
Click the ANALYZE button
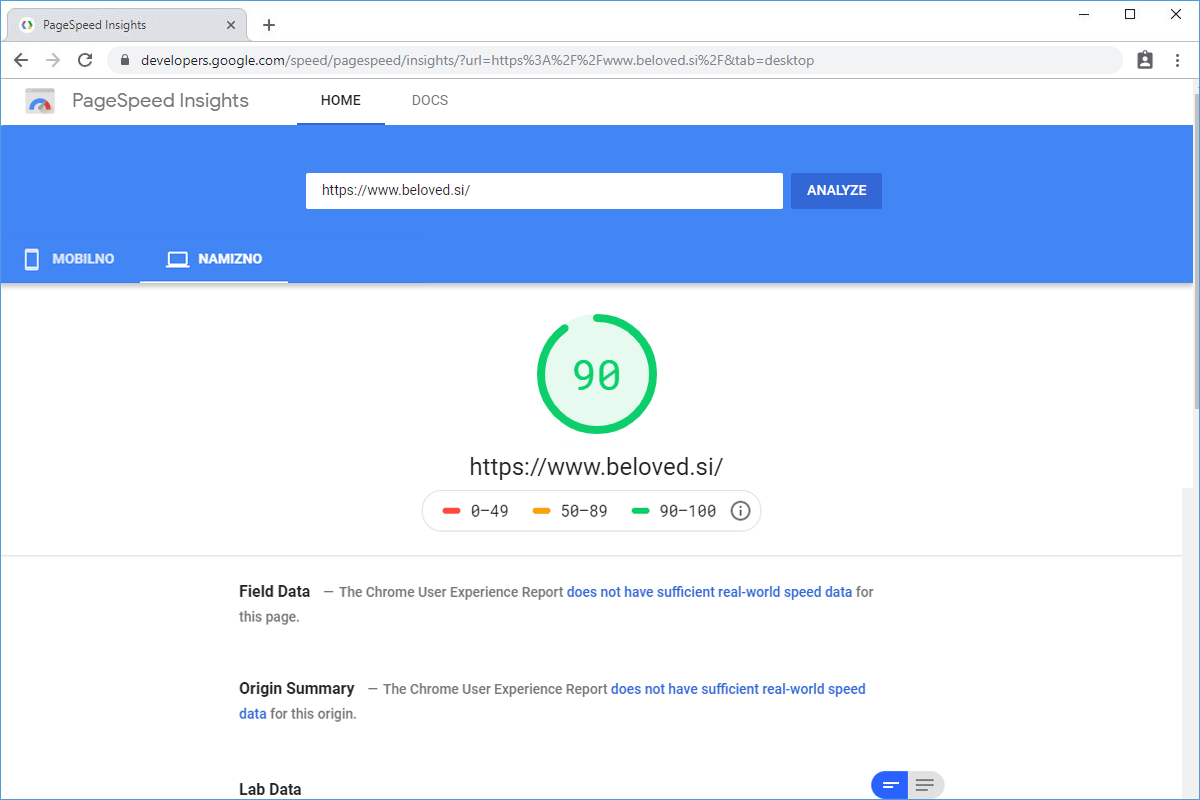click(836, 191)
